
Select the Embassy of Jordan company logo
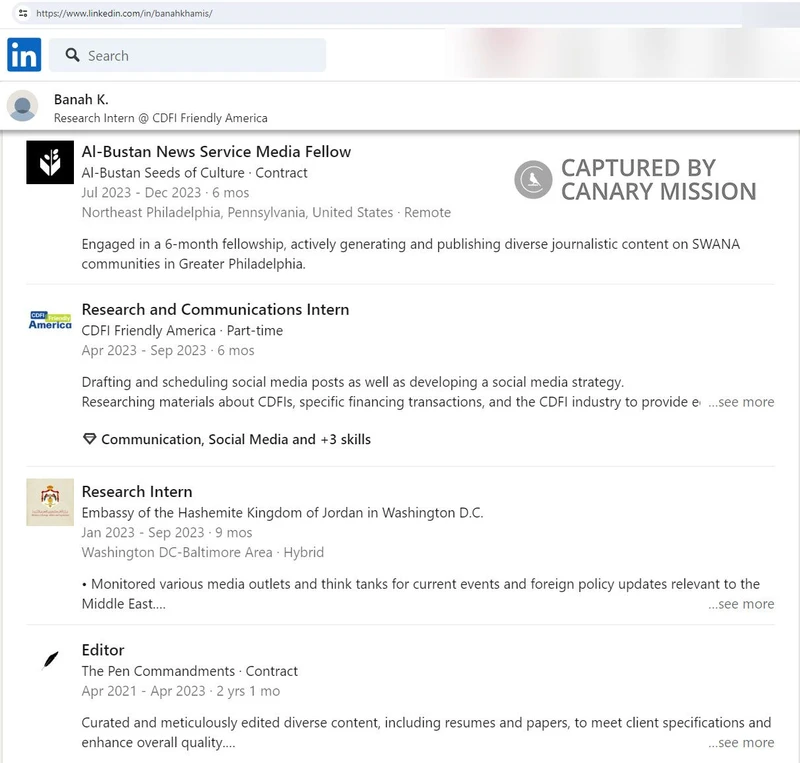49,503
